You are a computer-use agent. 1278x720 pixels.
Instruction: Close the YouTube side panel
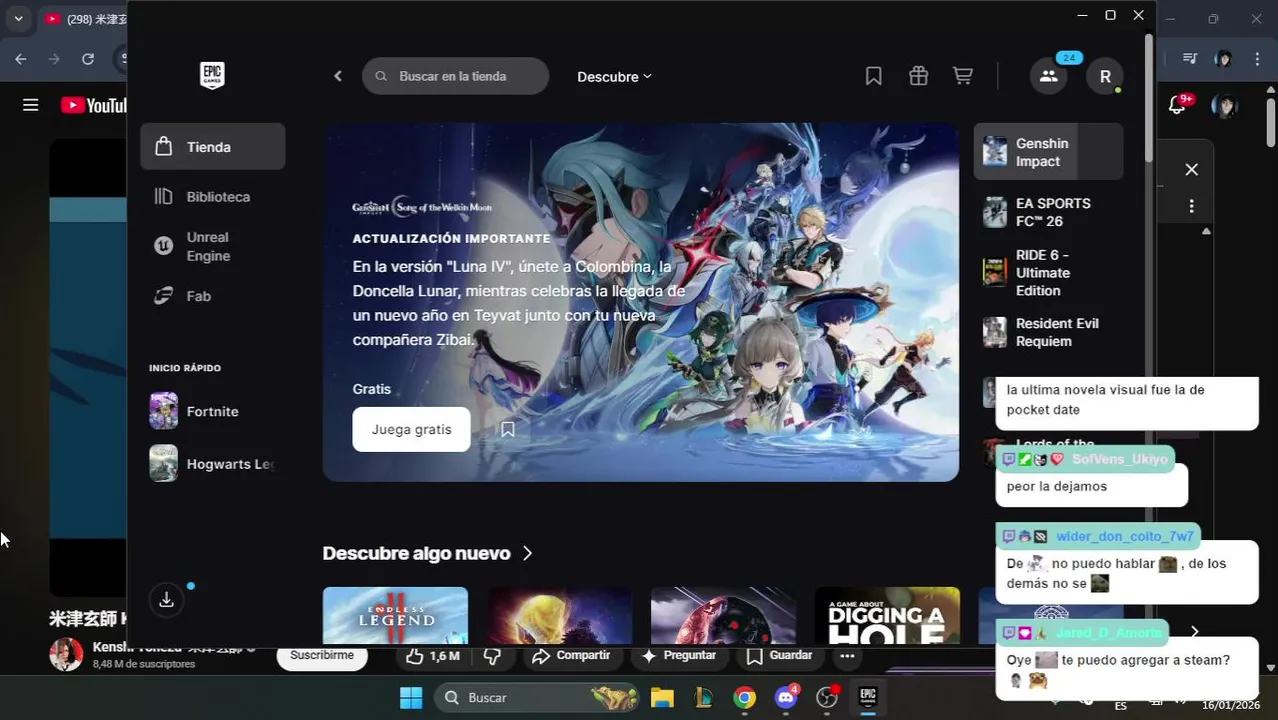tap(1191, 170)
